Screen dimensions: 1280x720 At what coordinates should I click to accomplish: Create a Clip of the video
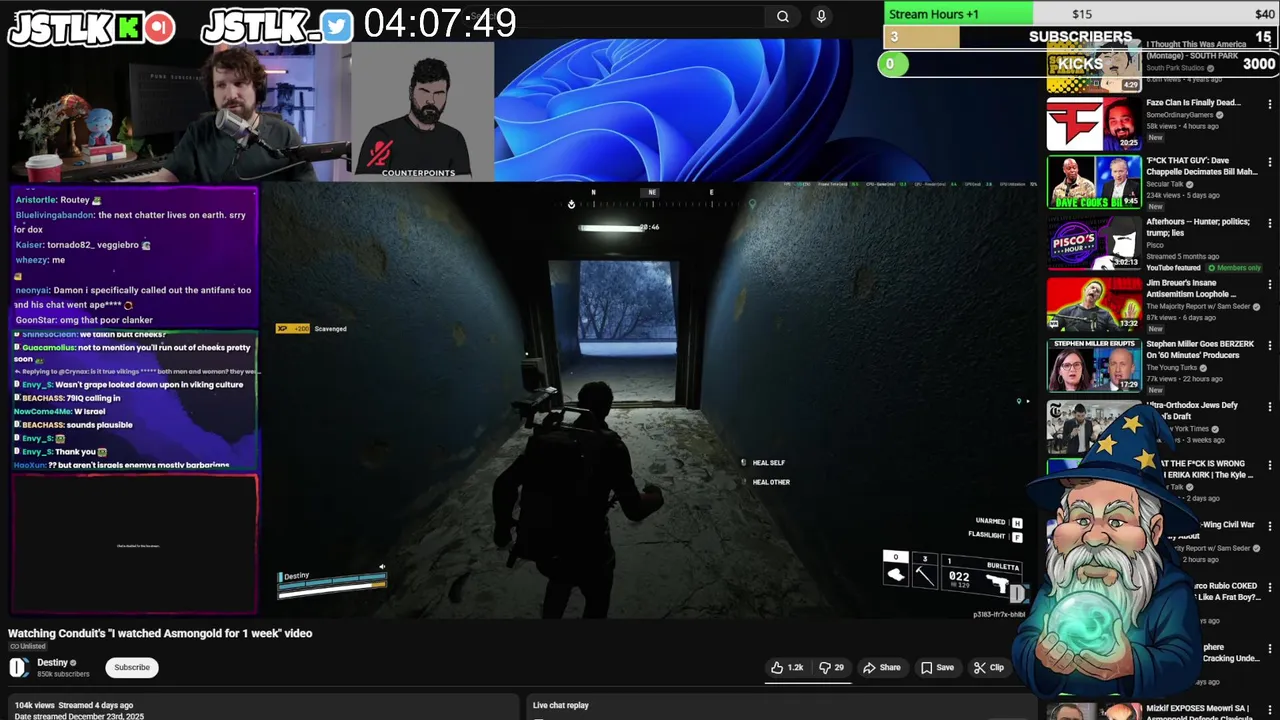989,667
